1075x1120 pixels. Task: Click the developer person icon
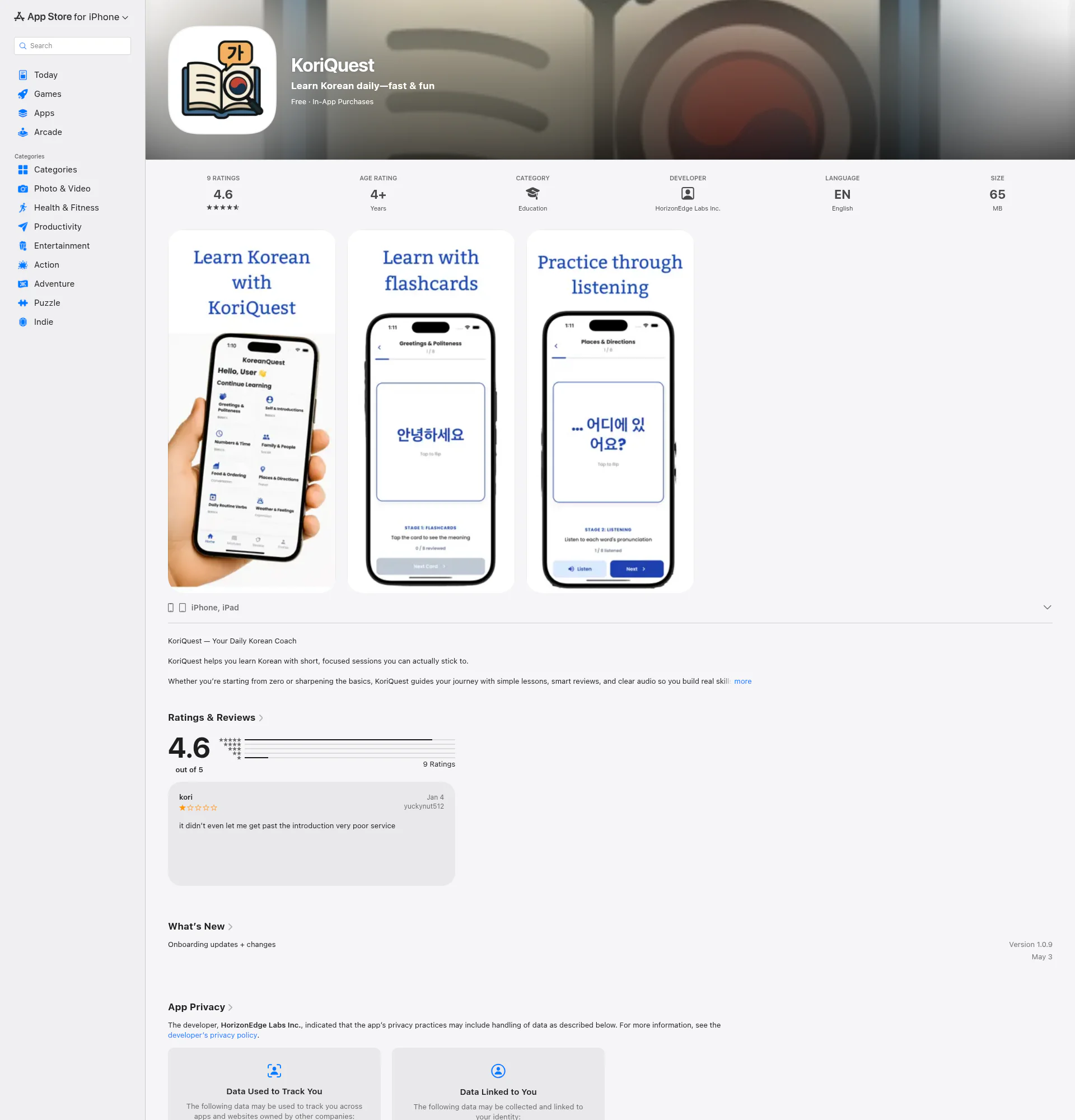(x=688, y=193)
